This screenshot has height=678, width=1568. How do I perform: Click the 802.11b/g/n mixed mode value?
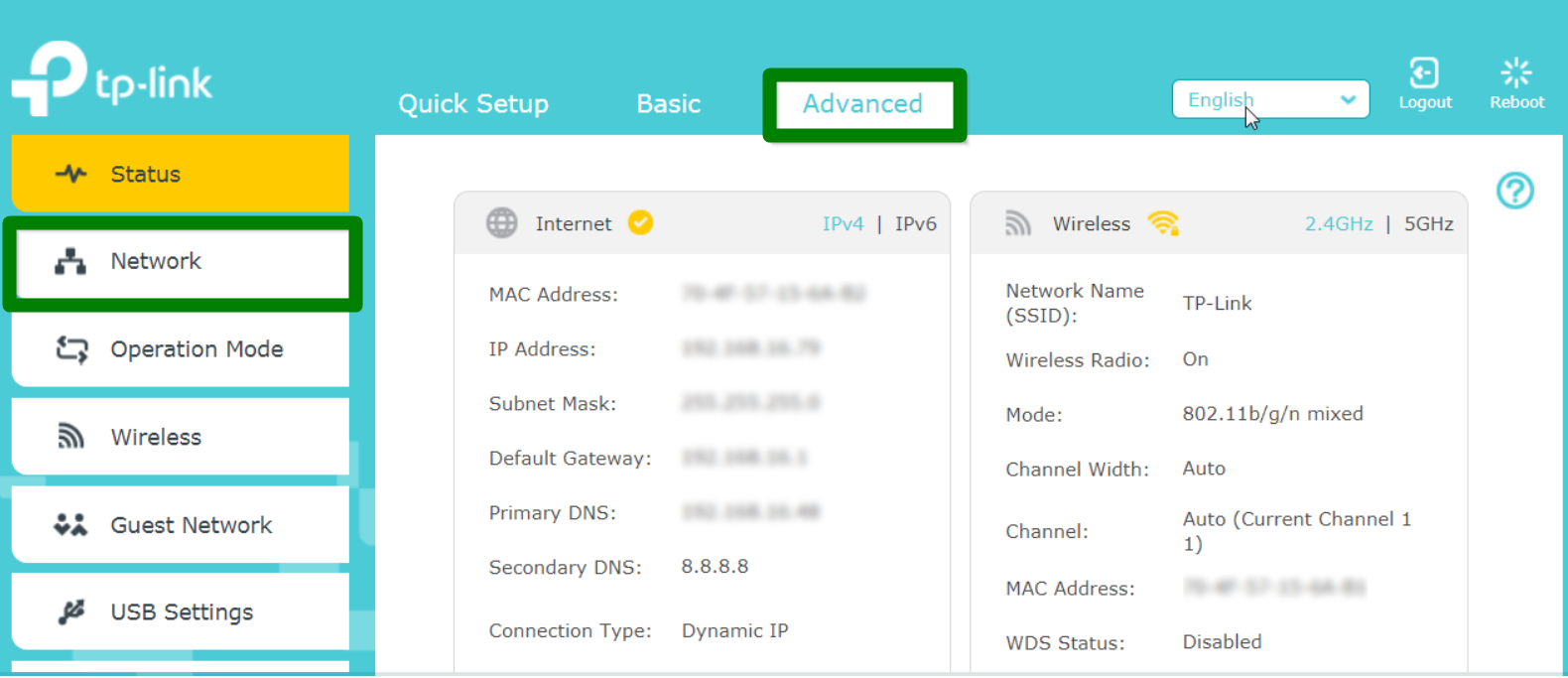[x=1272, y=414]
